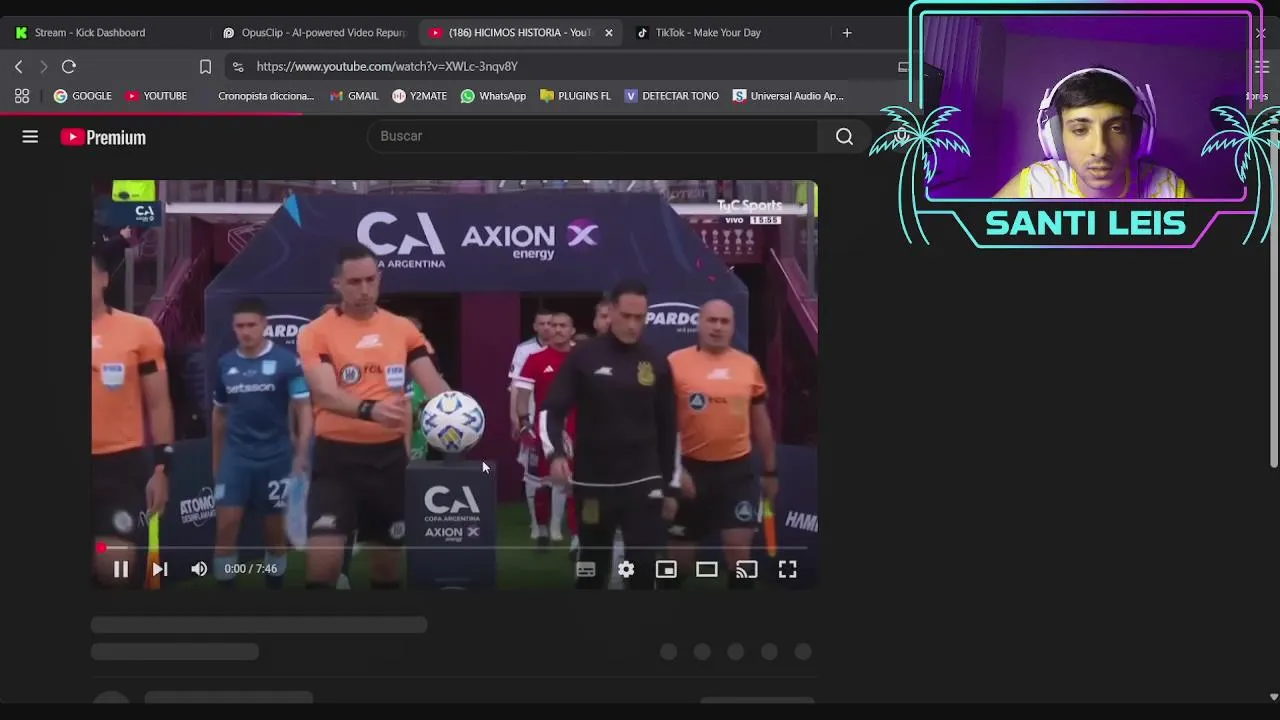This screenshot has width=1280, height=720.
Task: Open GMAIL bookmark
Action: tap(354, 96)
